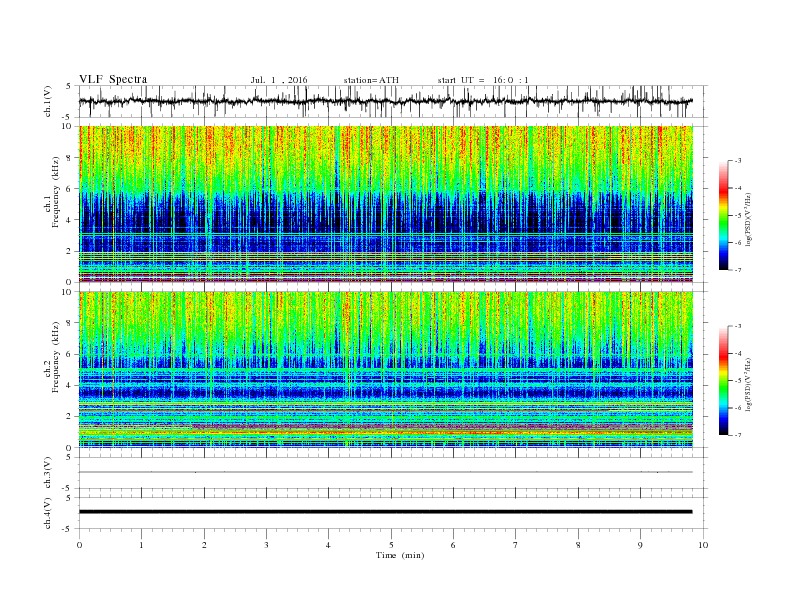This screenshot has width=792, height=612.
Task: Click the "-7" tick on ch.2 colorbar
Action: point(738,435)
